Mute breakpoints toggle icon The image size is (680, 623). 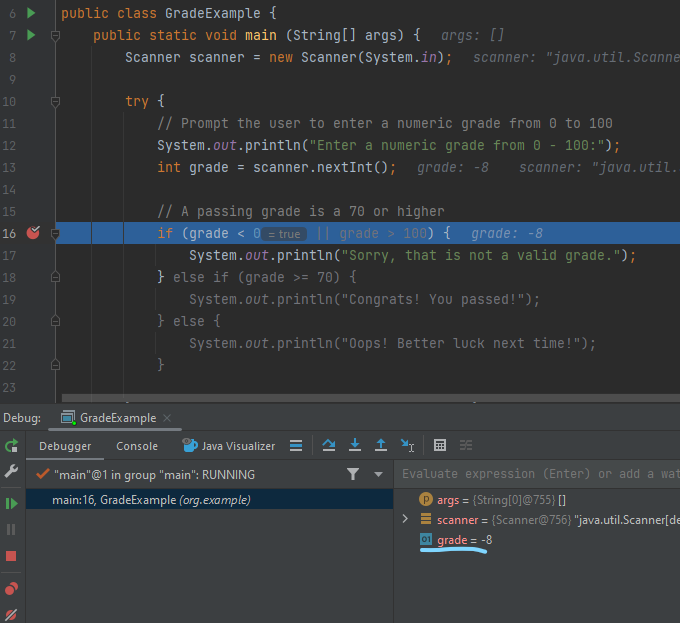[x=11, y=615]
